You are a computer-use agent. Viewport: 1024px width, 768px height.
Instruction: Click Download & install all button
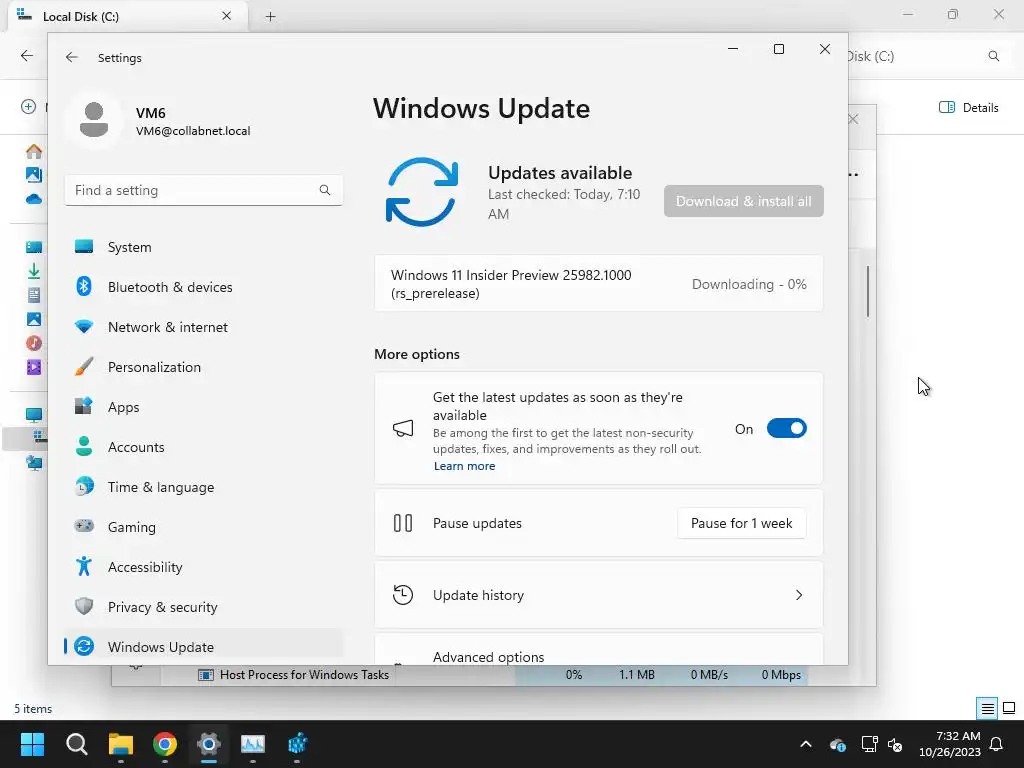coord(744,201)
